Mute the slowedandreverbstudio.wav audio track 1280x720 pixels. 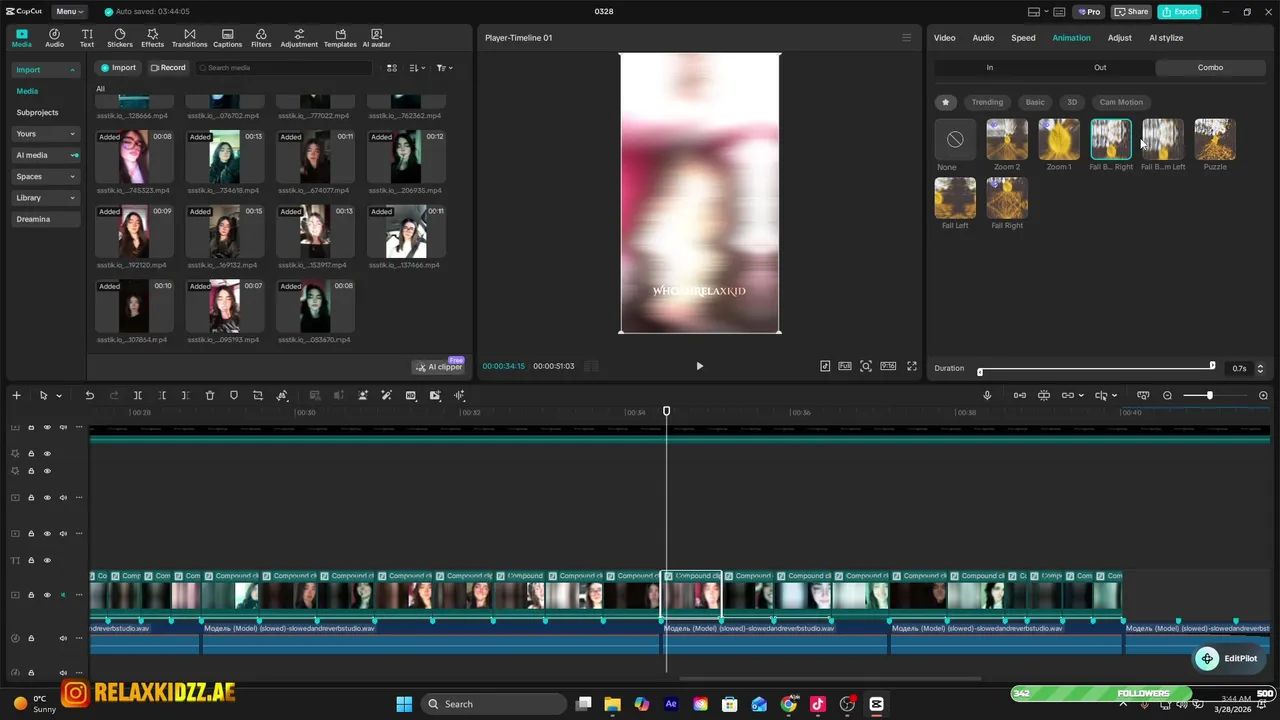click(x=63, y=639)
